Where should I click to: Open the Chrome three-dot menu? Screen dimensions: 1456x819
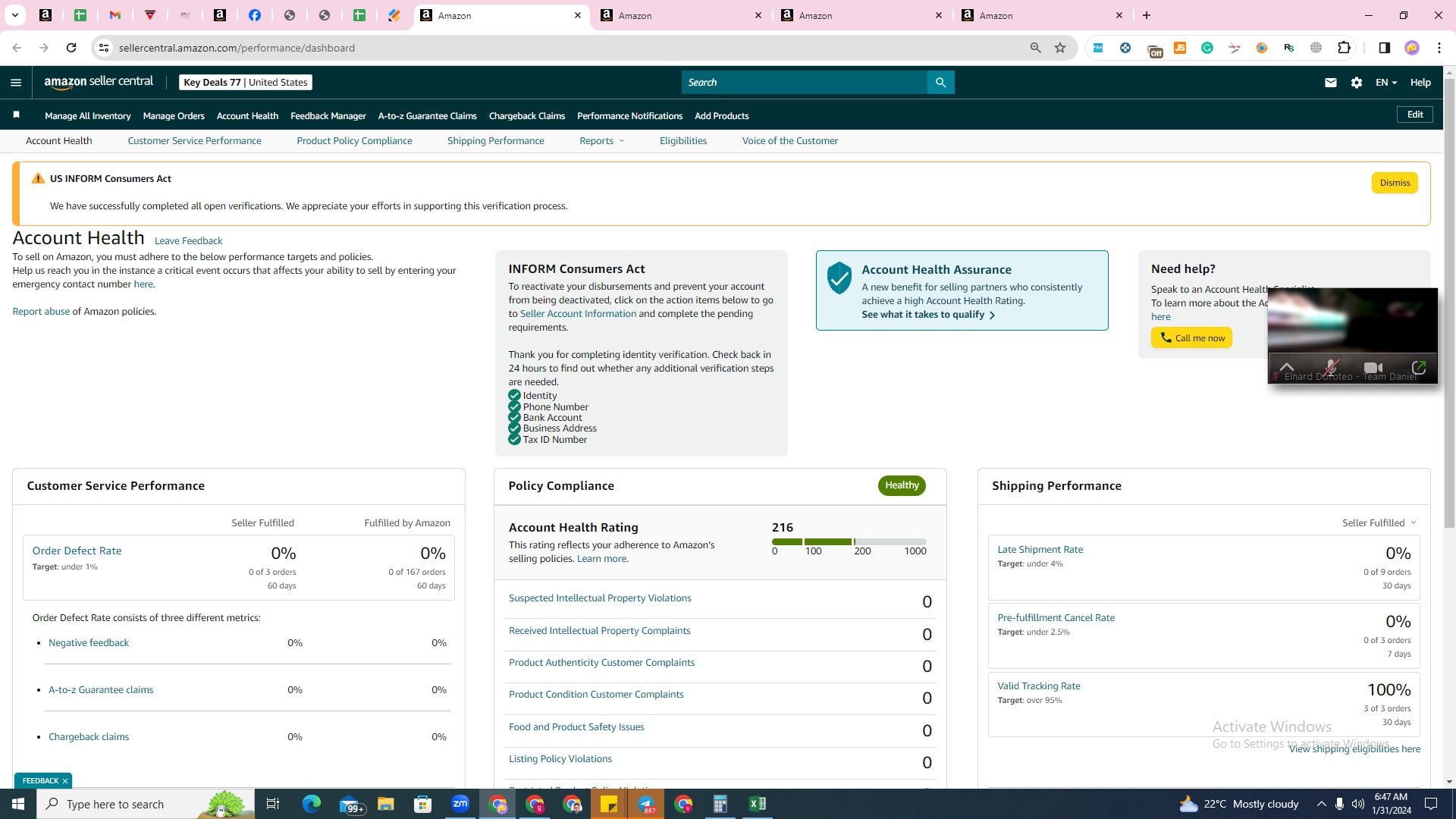pyautogui.click(x=1439, y=48)
